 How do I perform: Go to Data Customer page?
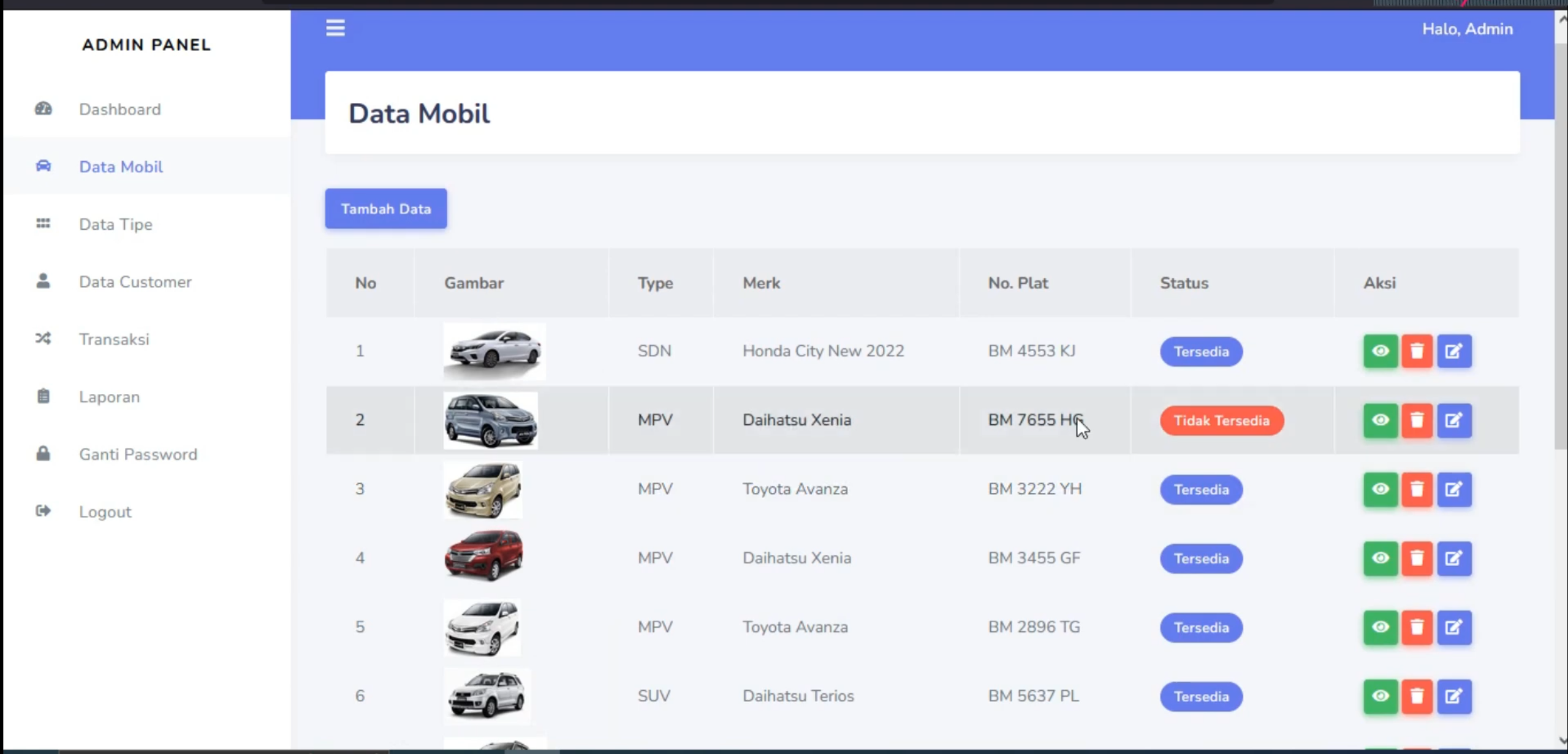(147, 282)
